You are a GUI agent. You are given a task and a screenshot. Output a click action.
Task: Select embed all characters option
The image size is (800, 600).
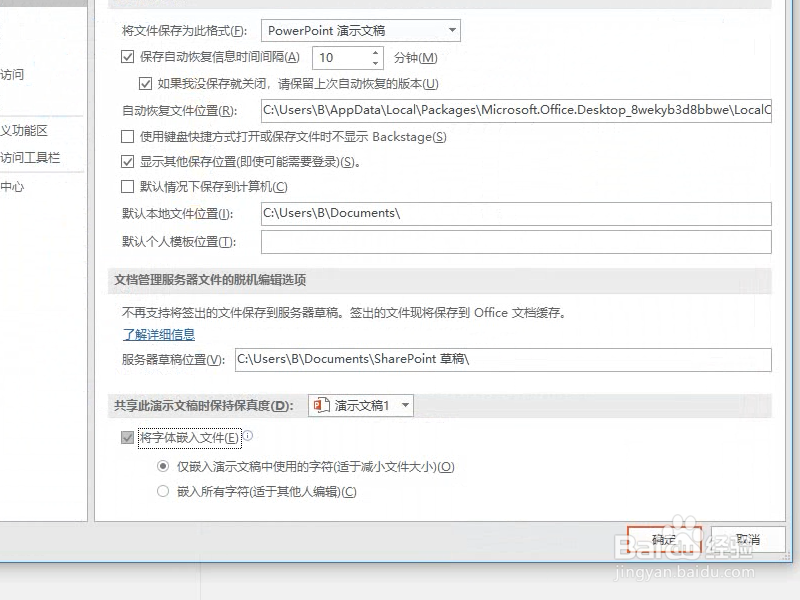(163, 491)
